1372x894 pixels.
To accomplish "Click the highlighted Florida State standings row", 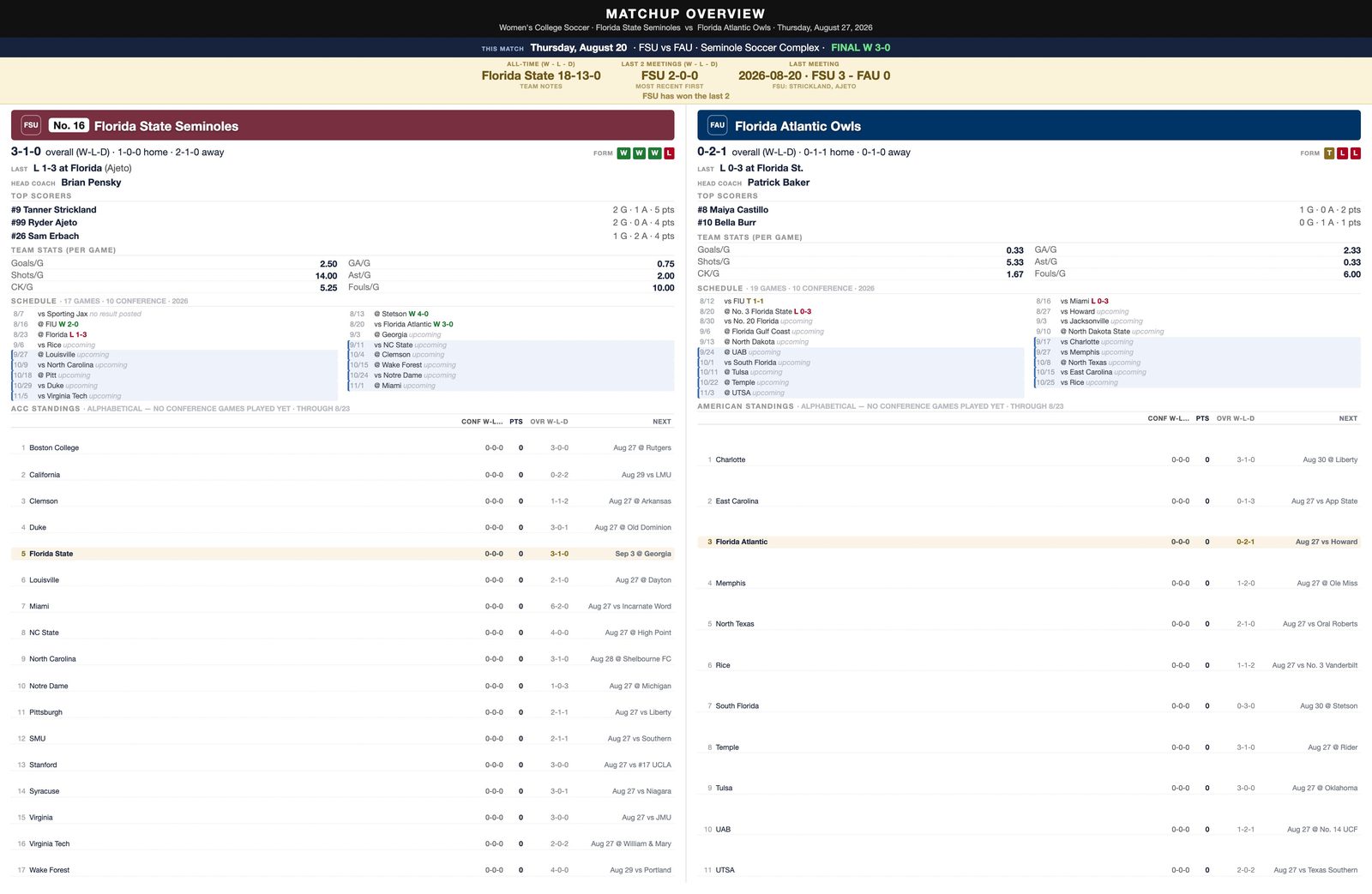I will point(343,554).
